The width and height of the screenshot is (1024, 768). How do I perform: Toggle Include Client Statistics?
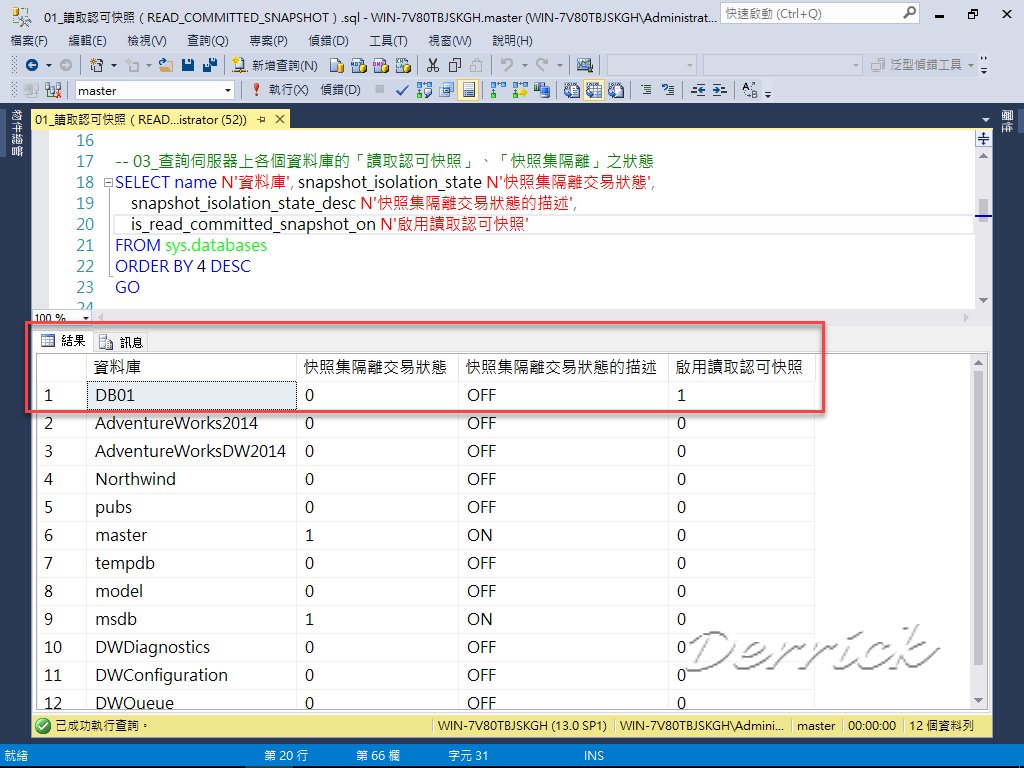coord(541,90)
